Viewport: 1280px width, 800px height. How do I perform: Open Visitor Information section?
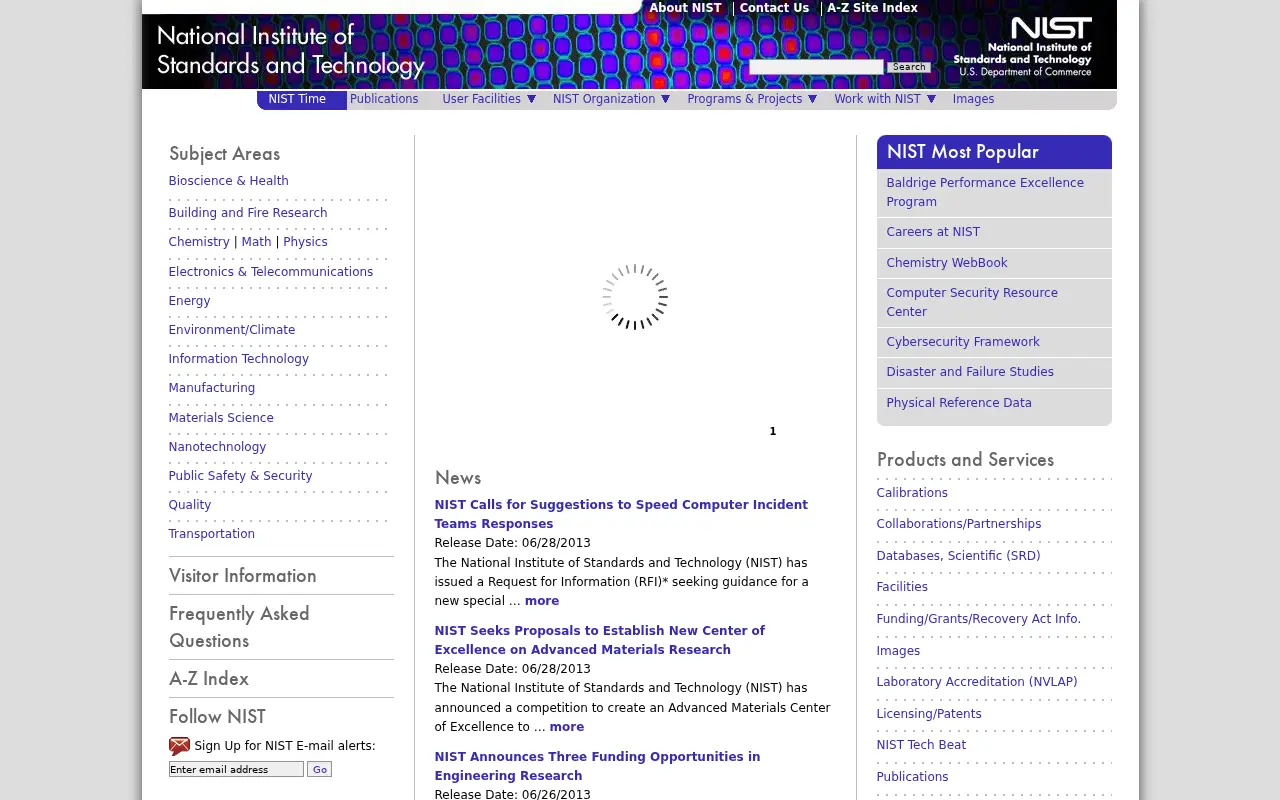(242, 576)
